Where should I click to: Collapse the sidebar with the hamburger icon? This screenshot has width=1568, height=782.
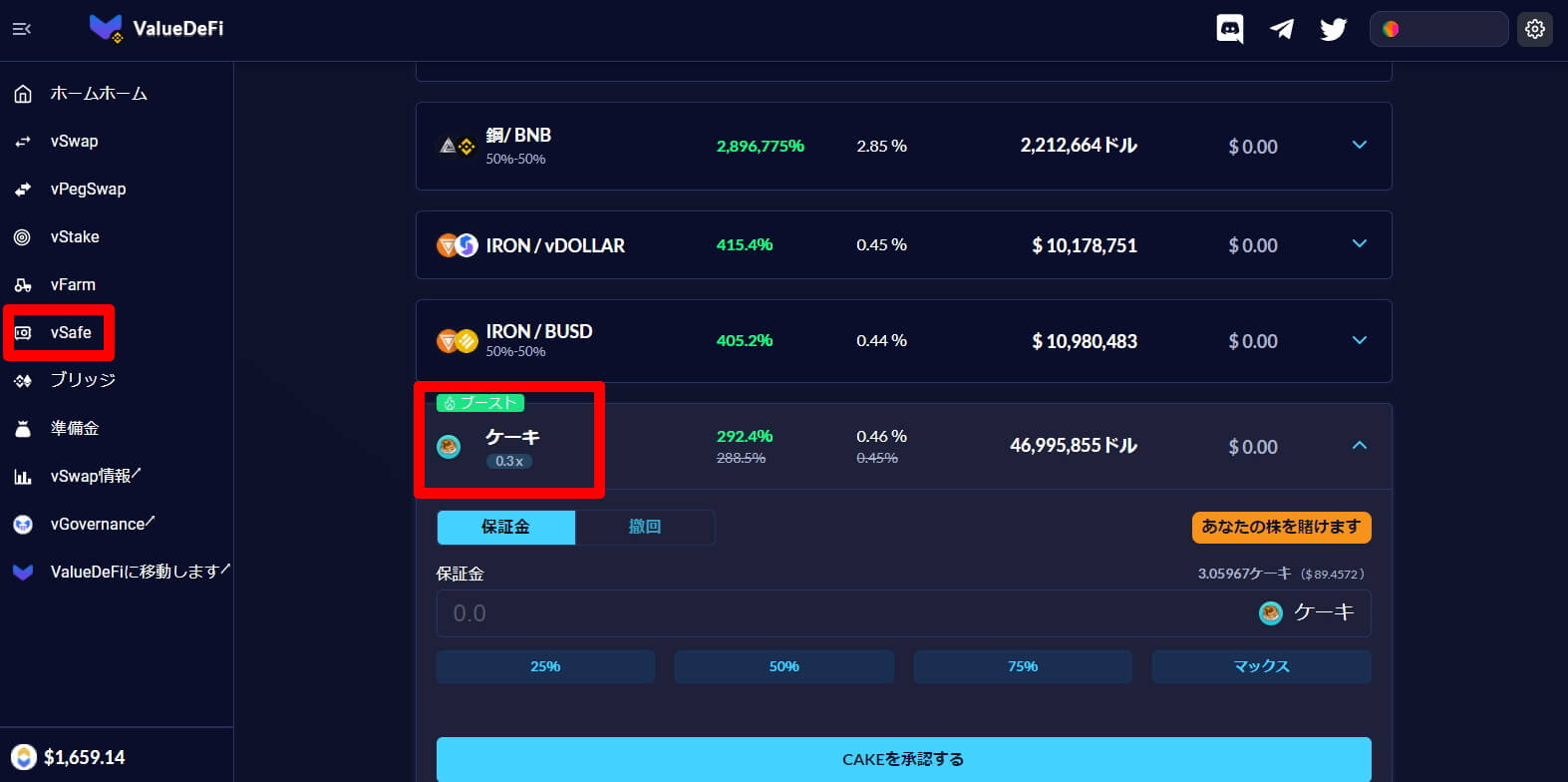coord(21,29)
